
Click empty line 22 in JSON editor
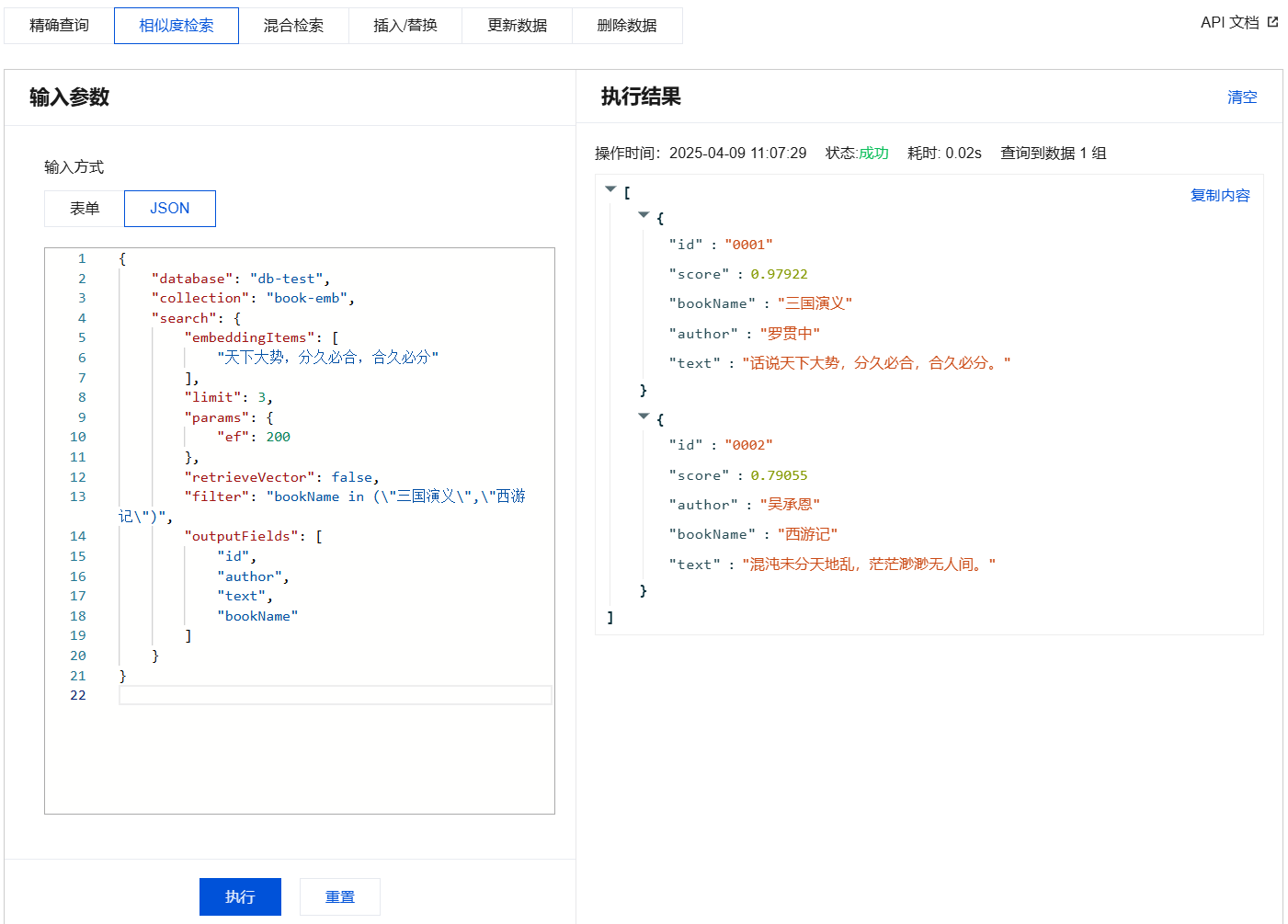pyautogui.click(x=335, y=695)
